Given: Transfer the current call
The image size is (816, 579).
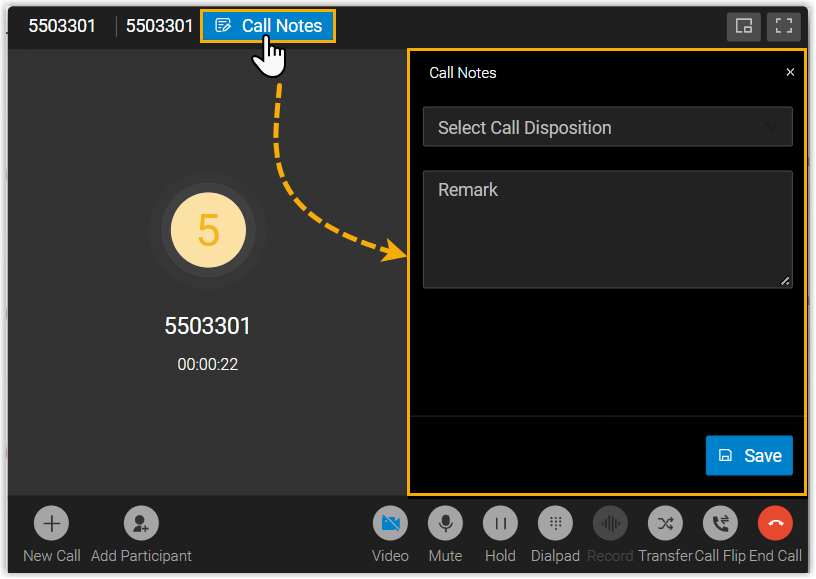Looking at the screenshot, I should pos(665,523).
